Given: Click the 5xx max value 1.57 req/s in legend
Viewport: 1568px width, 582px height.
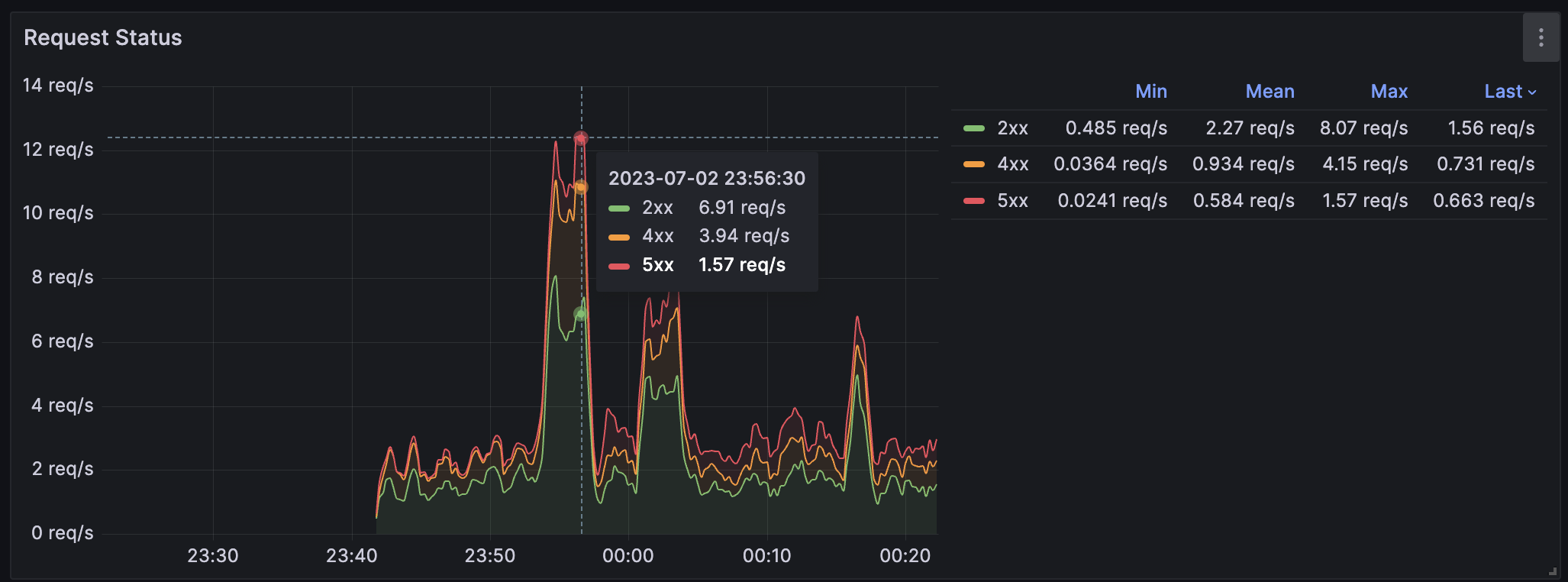Looking at the screenshot, I should click(1366, 201).
